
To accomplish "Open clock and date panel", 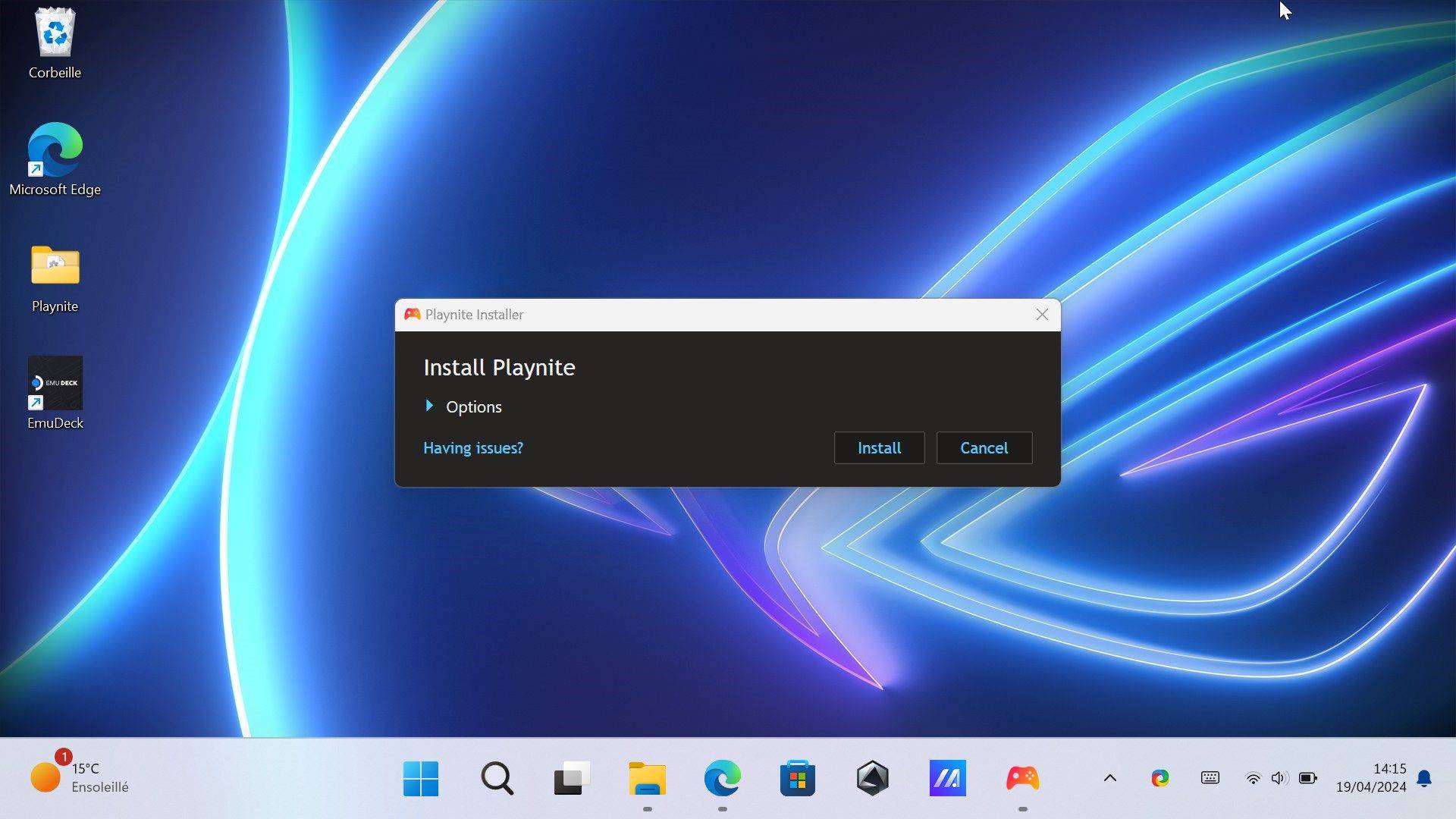I will click(x=1370, y=778).
